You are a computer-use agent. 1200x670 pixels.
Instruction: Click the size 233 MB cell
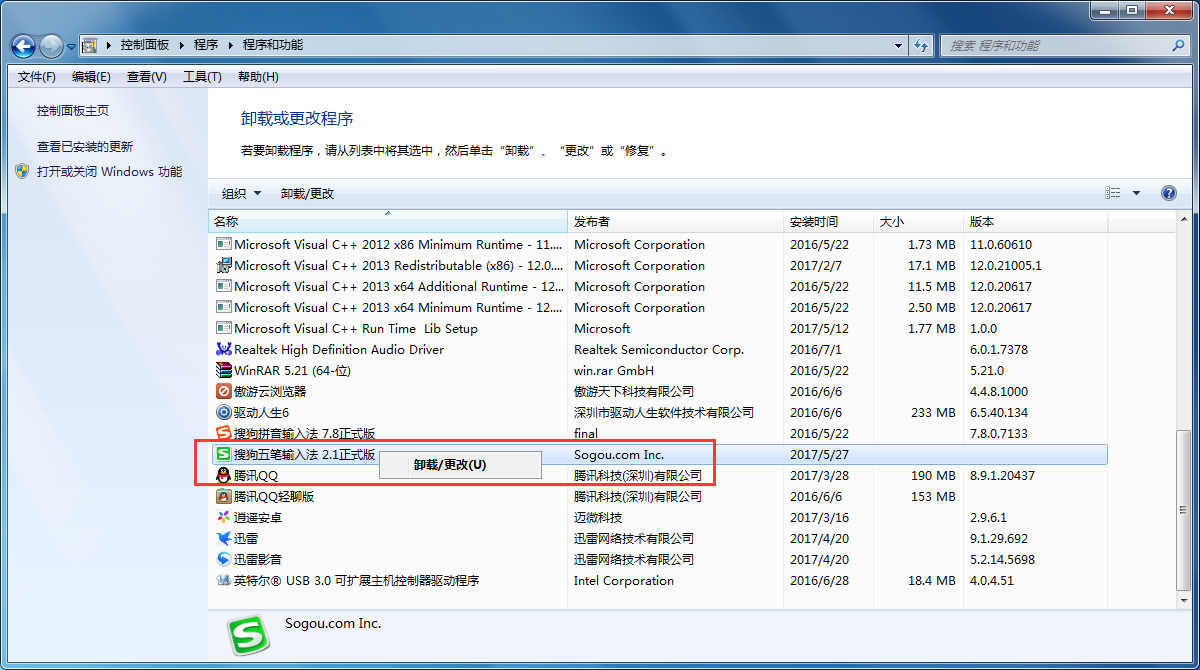point(933,412)
